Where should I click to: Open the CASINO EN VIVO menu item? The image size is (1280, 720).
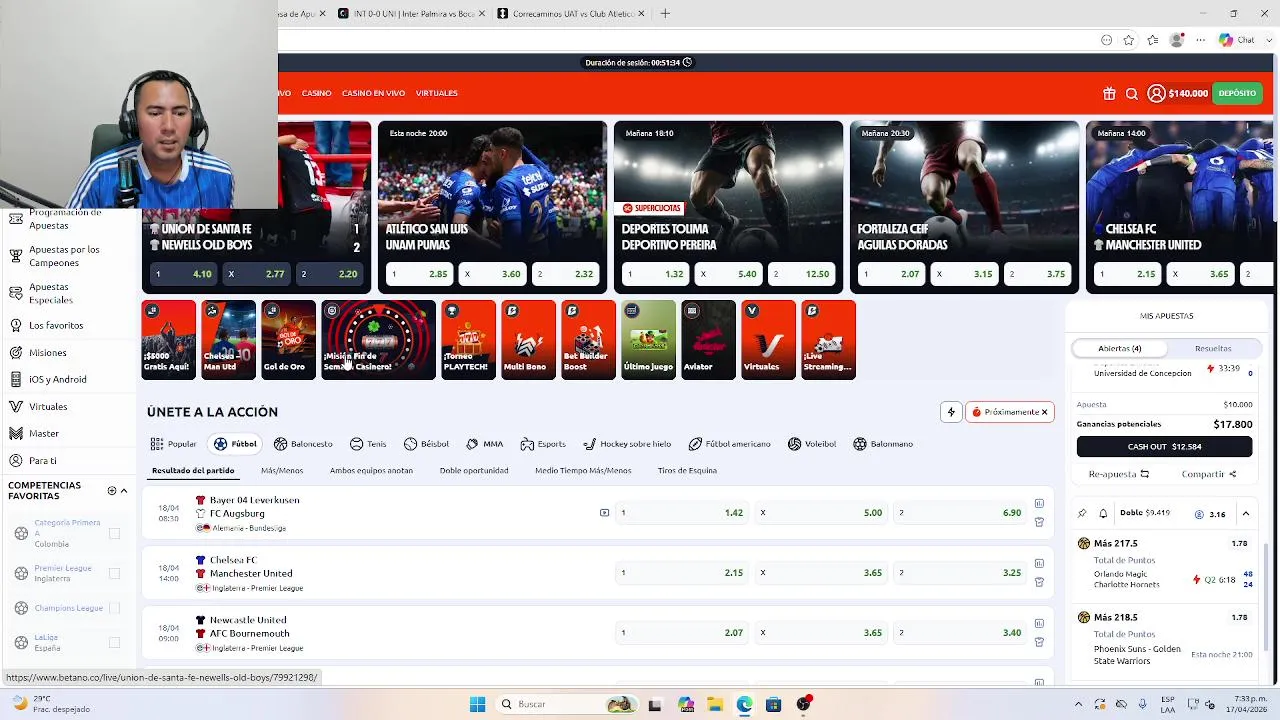click(x=373, y=93)
